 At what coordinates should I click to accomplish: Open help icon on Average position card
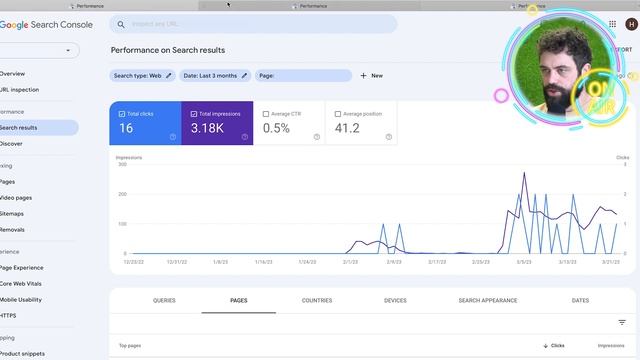click(x=389, y=137)
